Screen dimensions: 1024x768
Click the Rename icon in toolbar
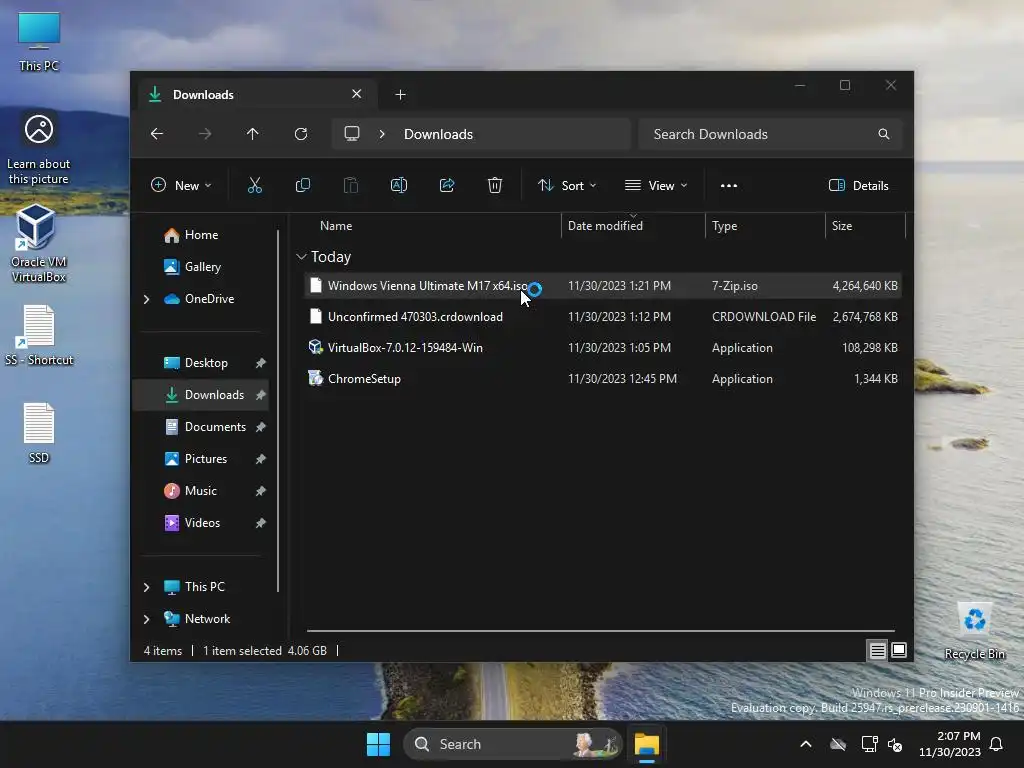pos(399,185)
